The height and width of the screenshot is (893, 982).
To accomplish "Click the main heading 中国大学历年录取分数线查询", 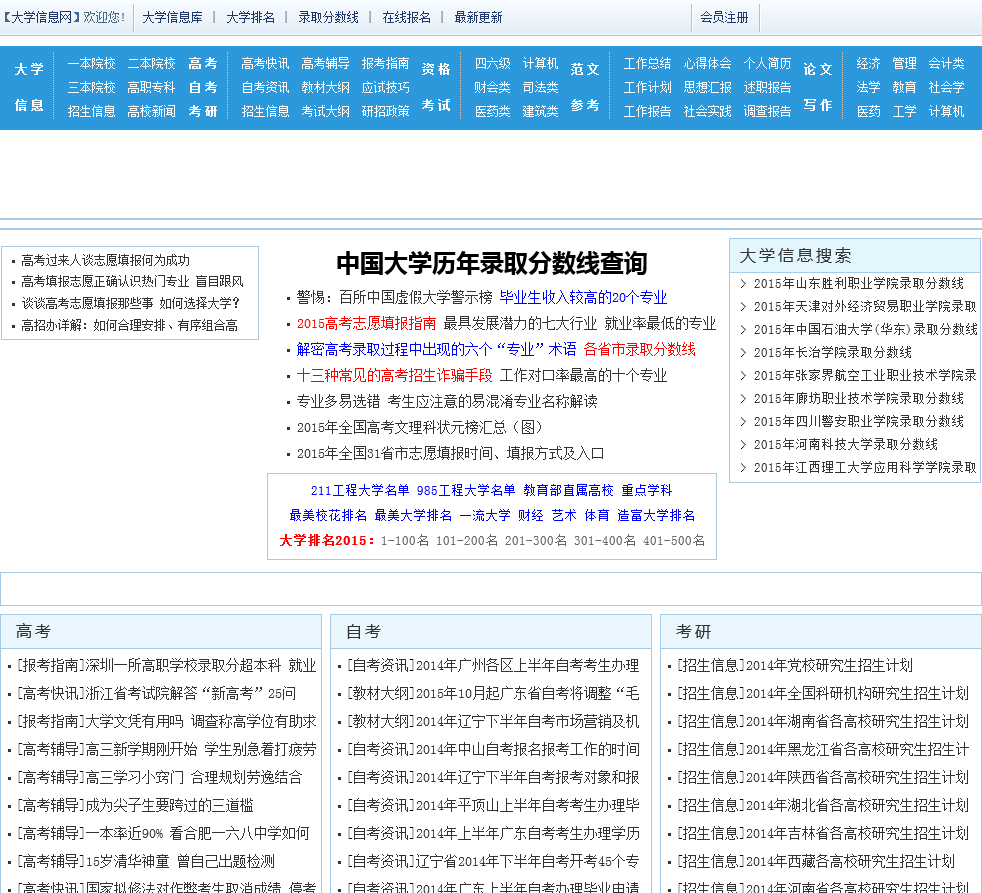I will click(492, 263).
